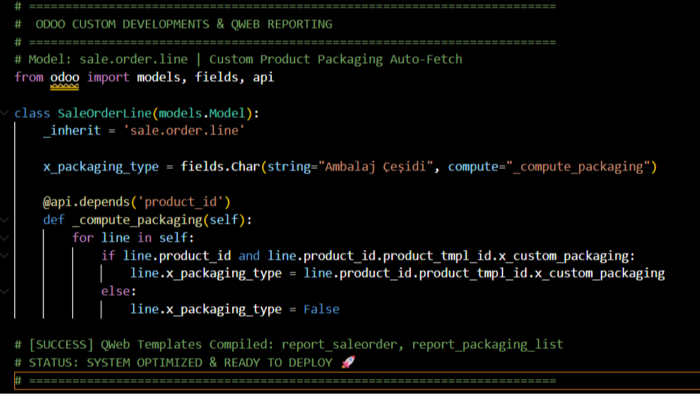Click the "Ambalaj Çeşidi" string
This screenshot has width=700, height=394.
[x=375, y=166]
